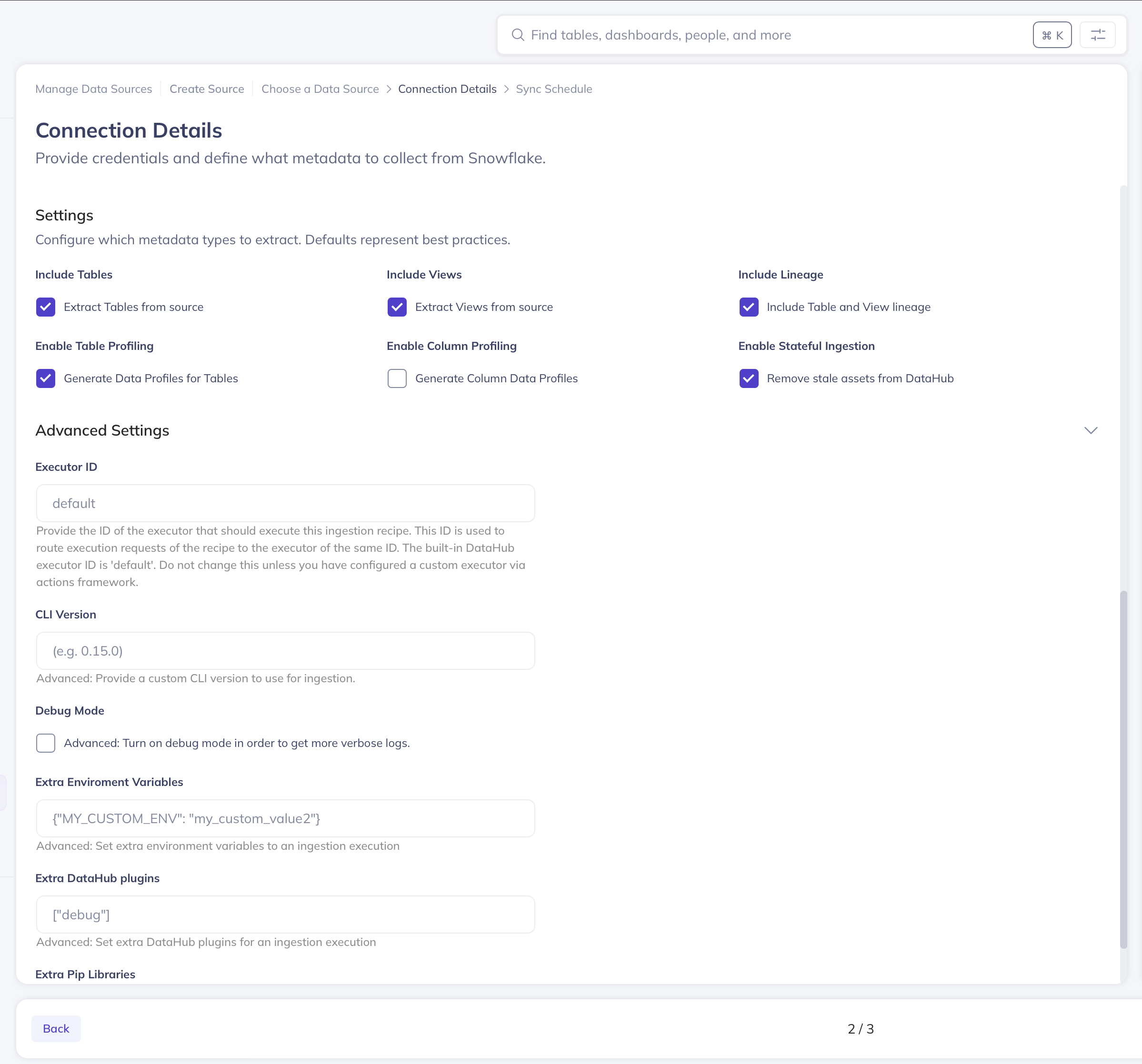Select Sync Schedule step
This screenshot has width=1142, height=1064.
[x=554, y=89]
